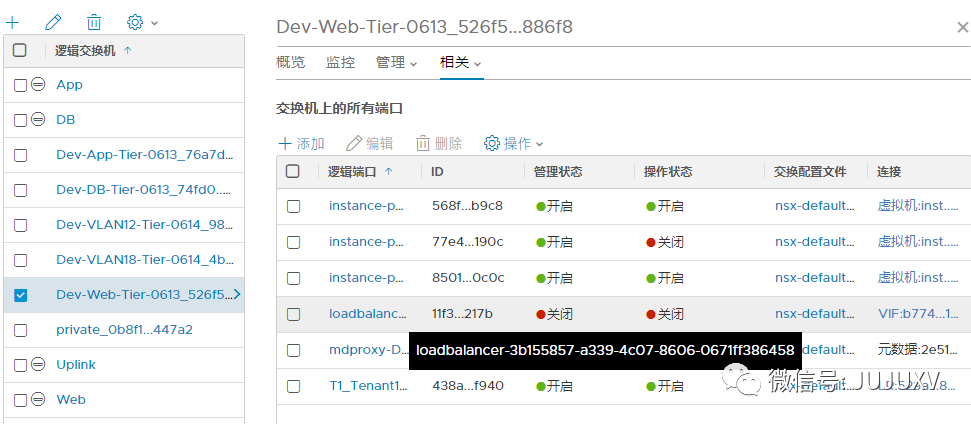
Task: Expand the 管理 tab dropdown
Action: (396, 63)
